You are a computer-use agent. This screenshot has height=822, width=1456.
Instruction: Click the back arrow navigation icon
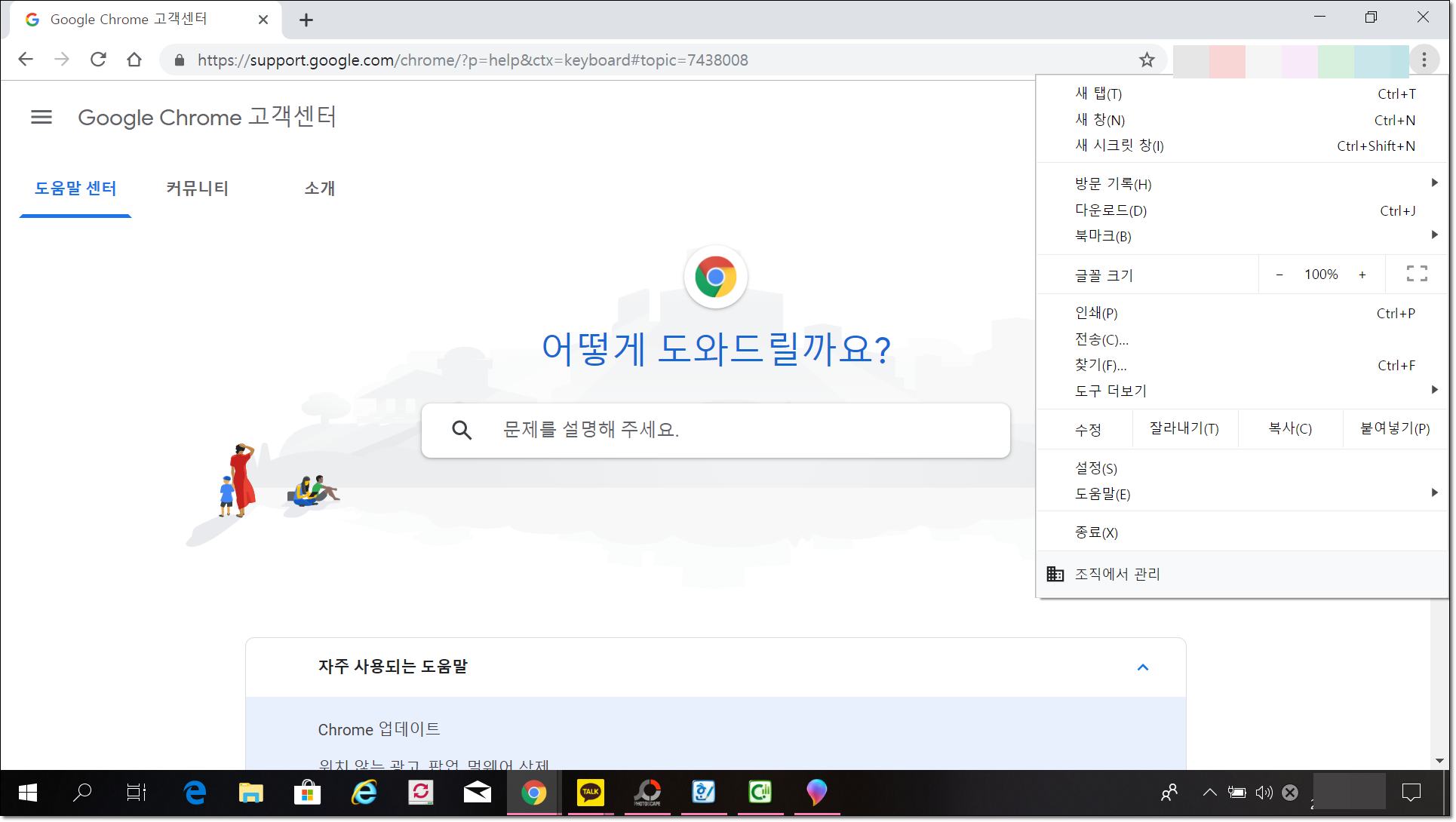coord(26,60)
